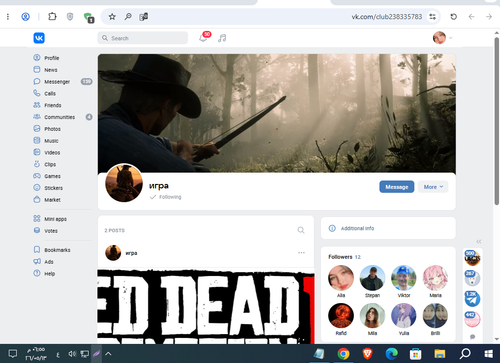Image resolution: width=500 pixels, height=363 pixels.
Task: Click the page vertical scrollbar
Action: click(497, 122)
